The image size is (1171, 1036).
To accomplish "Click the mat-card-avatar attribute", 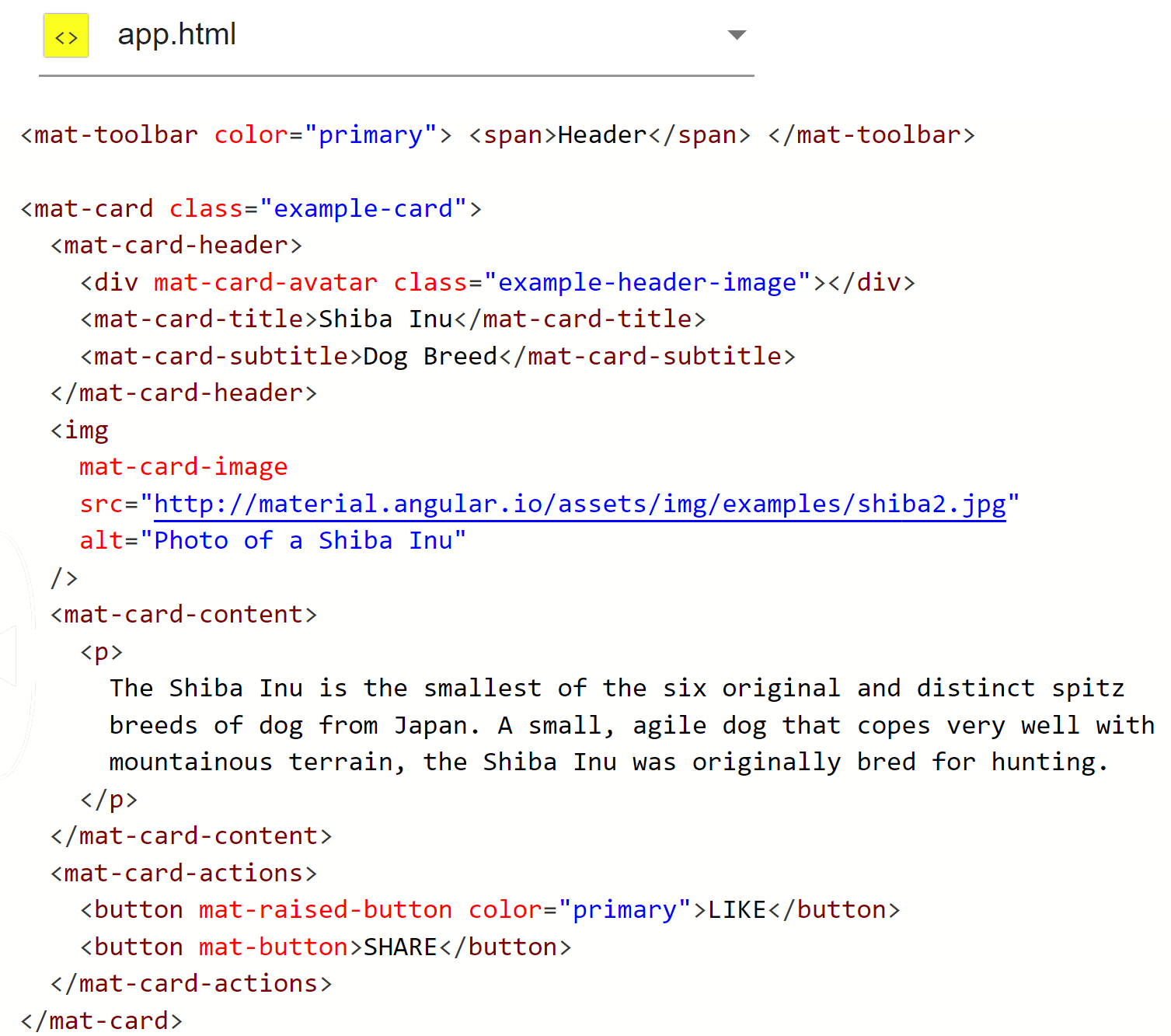I will click(266, 283).
